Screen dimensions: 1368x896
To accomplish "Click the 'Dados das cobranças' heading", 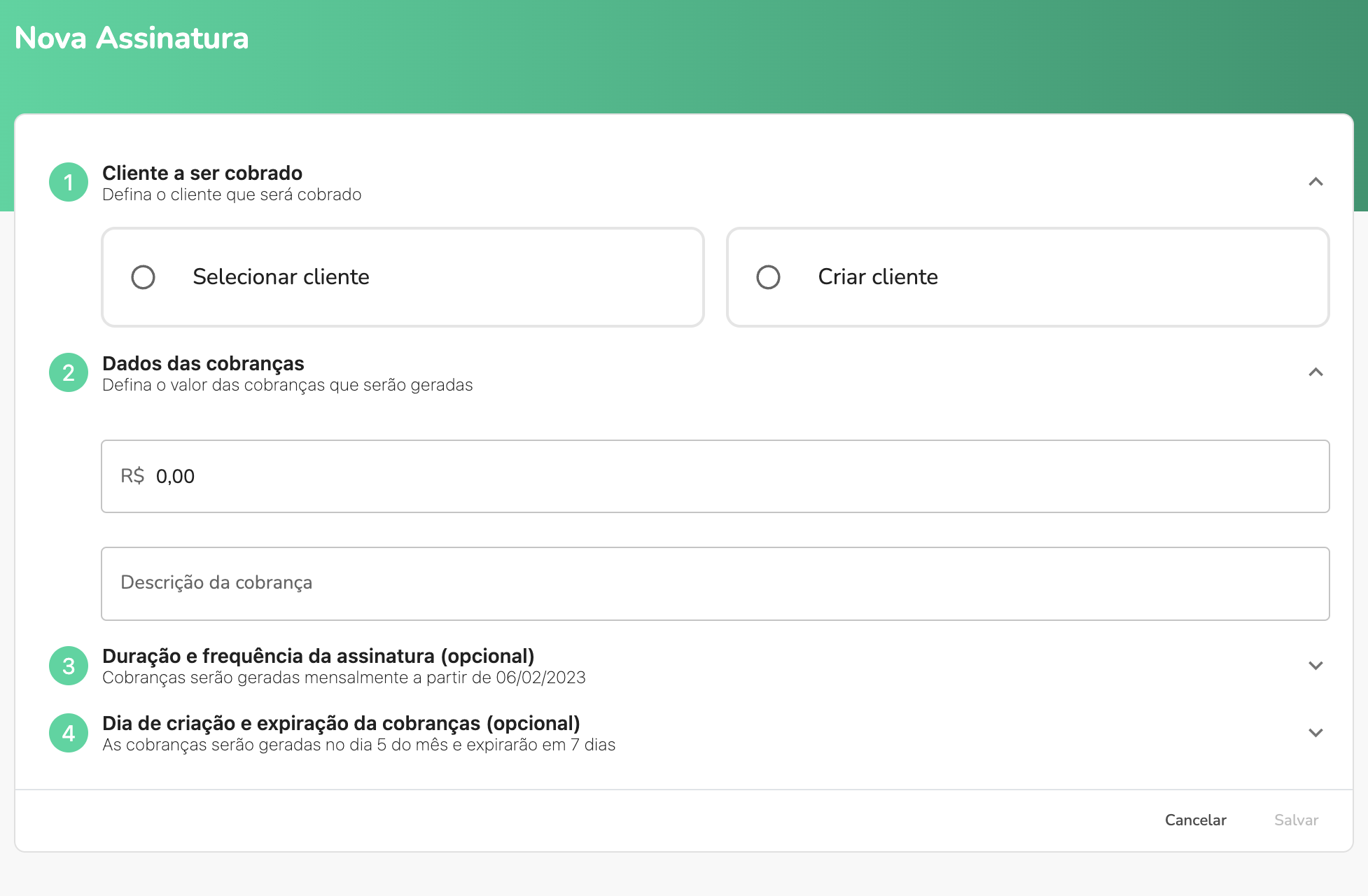I will pyautogui.click(x=203, y=363).
